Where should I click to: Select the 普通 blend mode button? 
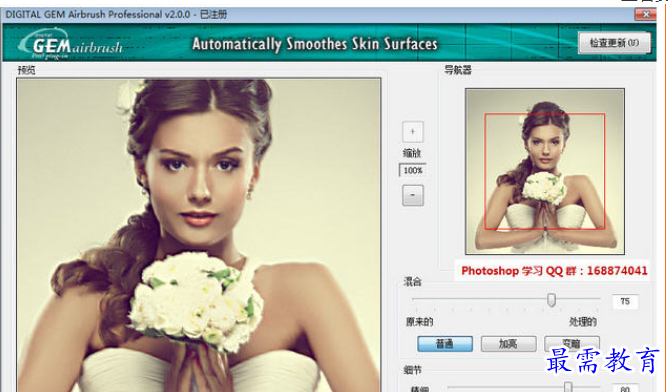pyautogui.click(x=445, y=343)
